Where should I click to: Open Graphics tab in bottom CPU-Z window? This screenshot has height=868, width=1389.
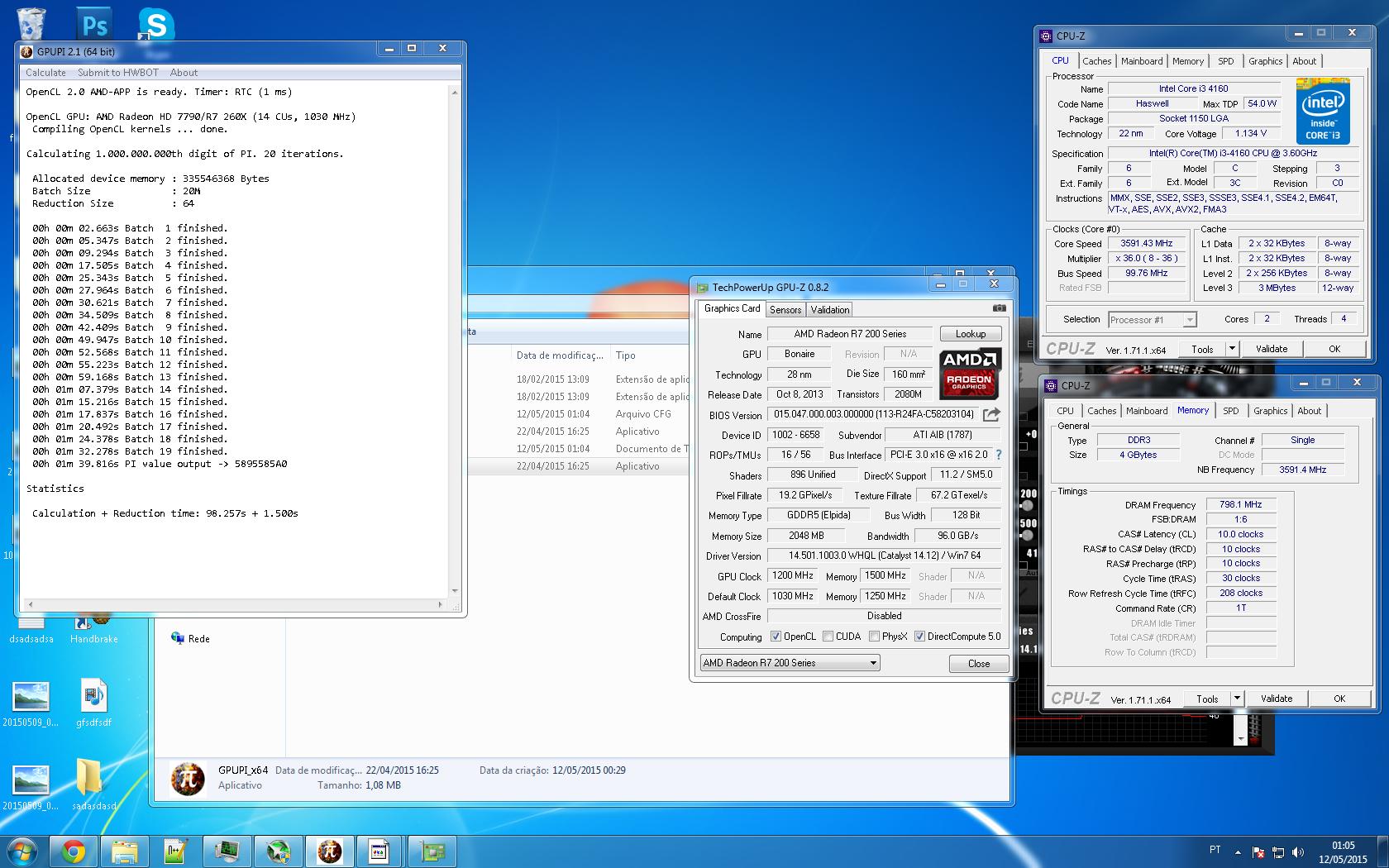click(x=1271, y=411)
